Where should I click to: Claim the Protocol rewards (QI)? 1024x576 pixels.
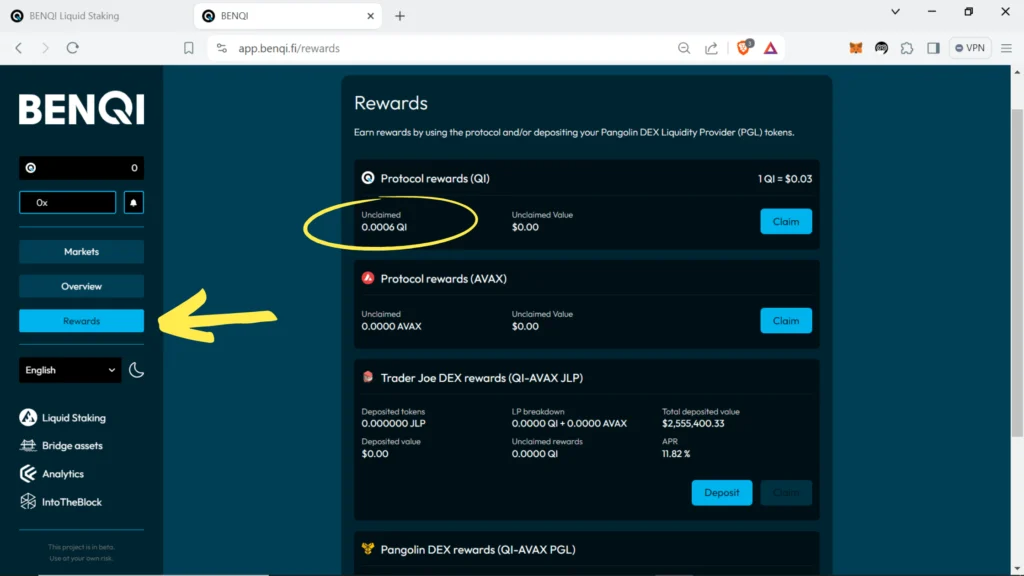tap(786, 221)
